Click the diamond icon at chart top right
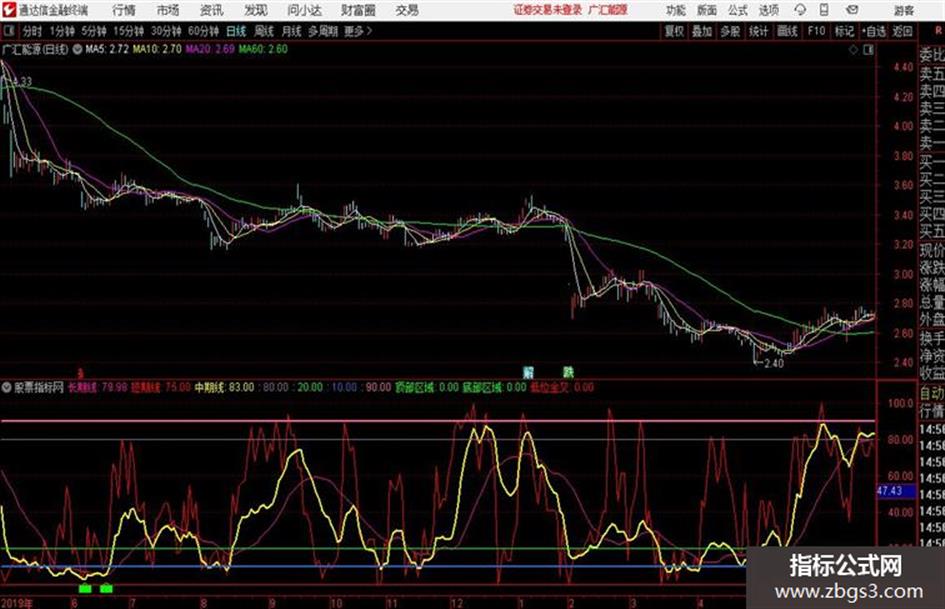The width and height of the screenshot is (945, 609). click(x=853, y=50)
